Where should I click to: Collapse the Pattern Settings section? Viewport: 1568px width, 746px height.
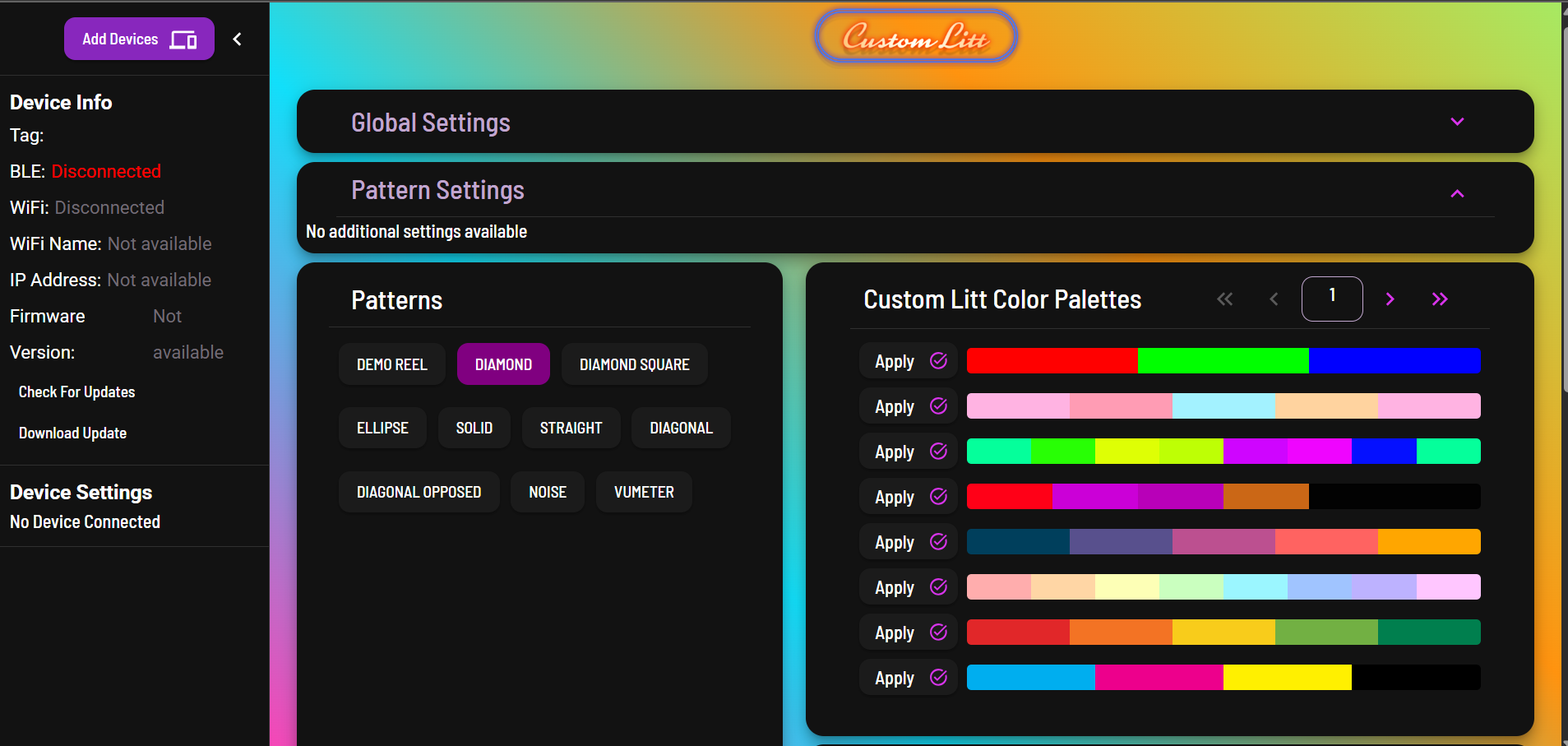pyautogui.click(x=1456, y=193)
